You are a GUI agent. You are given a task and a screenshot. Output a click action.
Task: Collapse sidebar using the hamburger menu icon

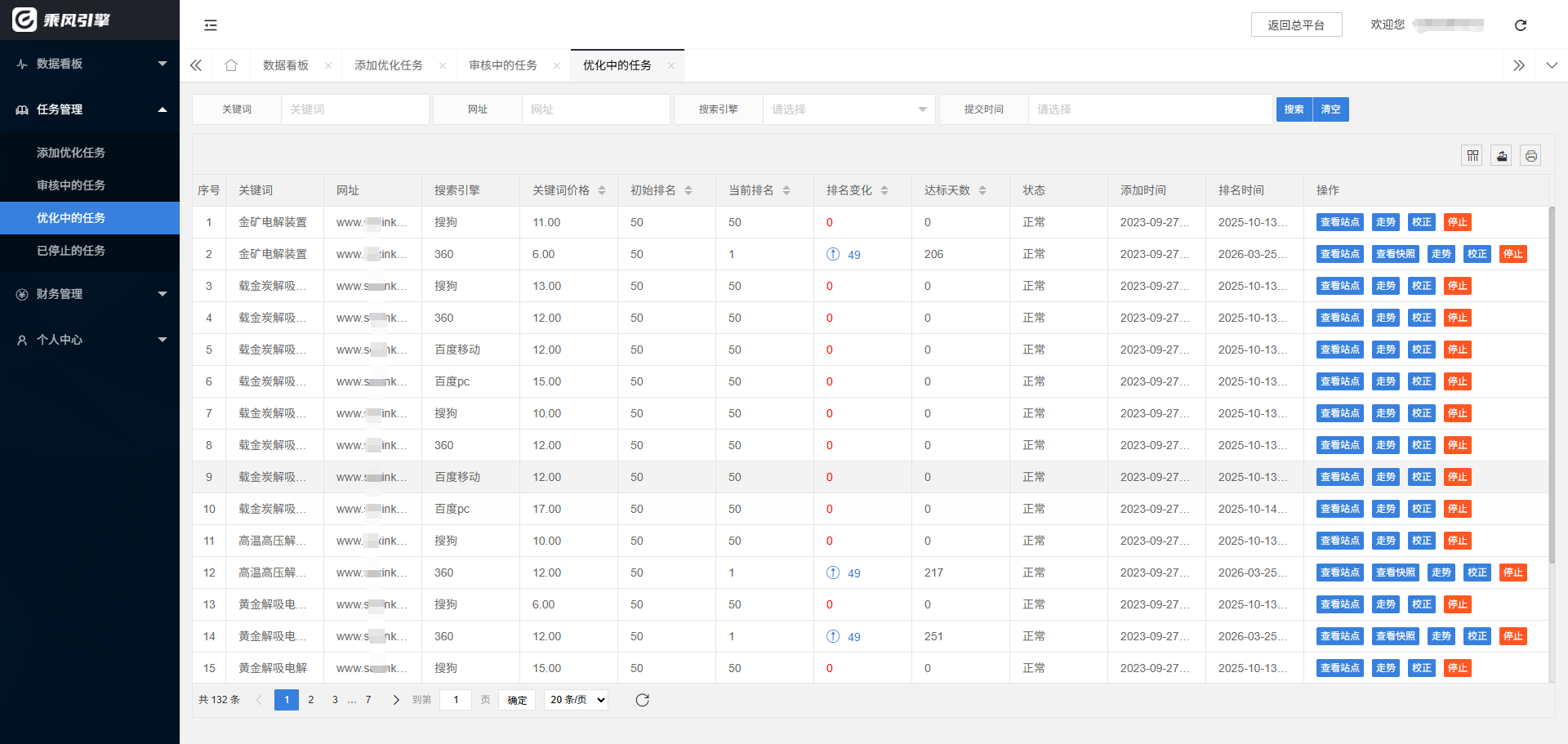(211, 25)
